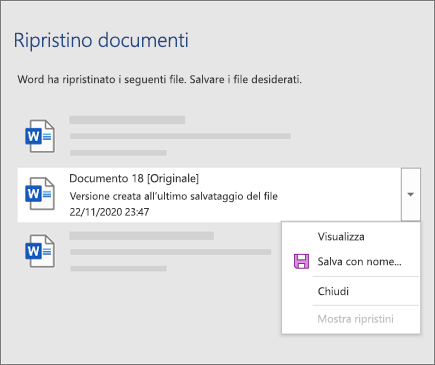Click the purple floppy disk save icon
Image resolution: width=435 pixels, height=365 pixels.
(x=301, y=261)
